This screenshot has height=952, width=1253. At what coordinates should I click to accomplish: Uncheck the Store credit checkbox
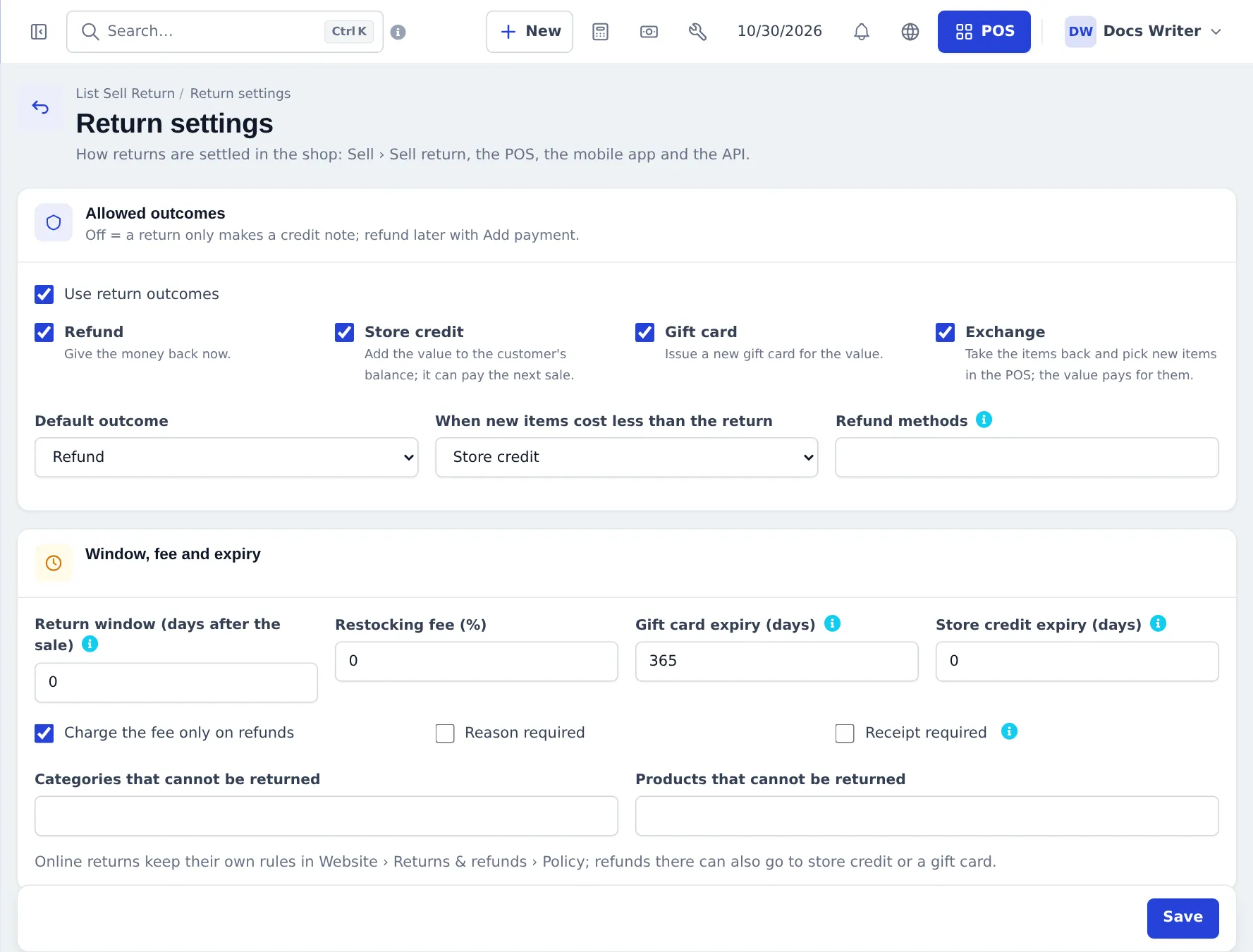coord(345,332)
